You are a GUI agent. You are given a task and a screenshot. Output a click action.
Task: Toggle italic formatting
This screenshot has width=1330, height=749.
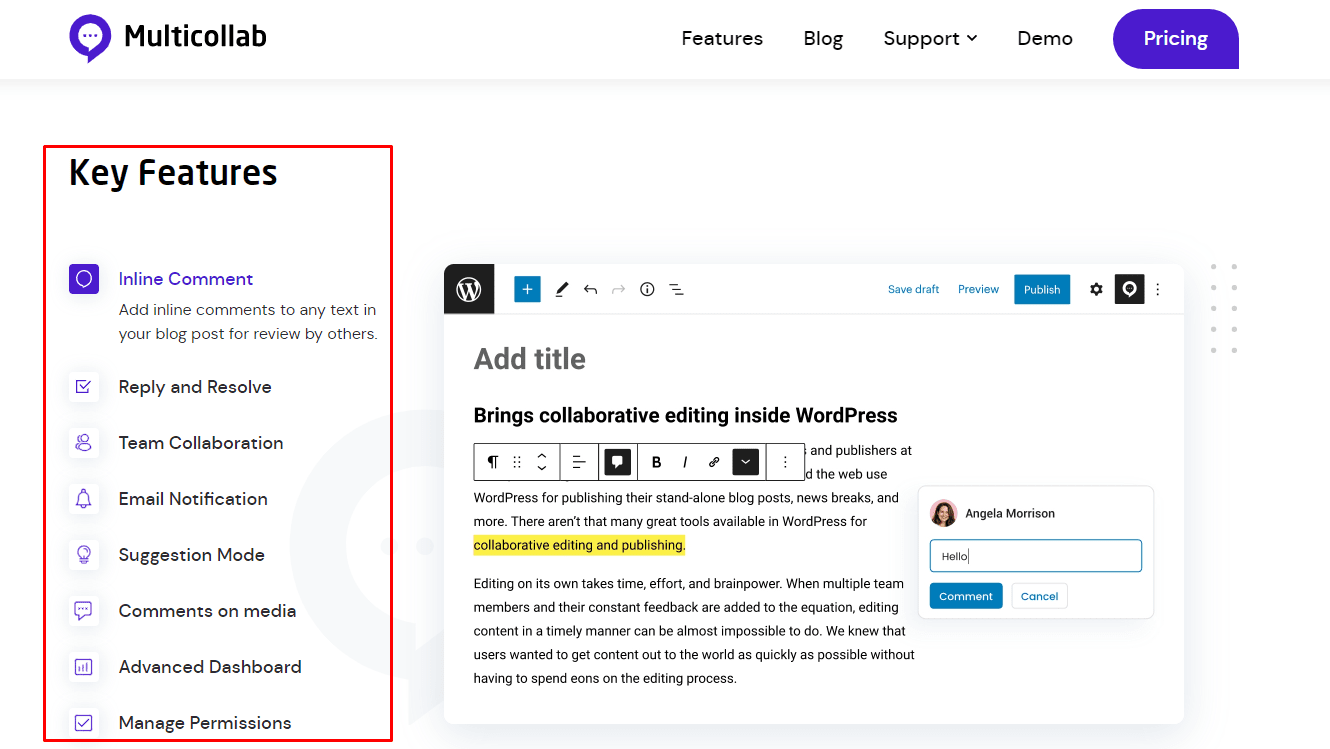[x=685, y=462]
